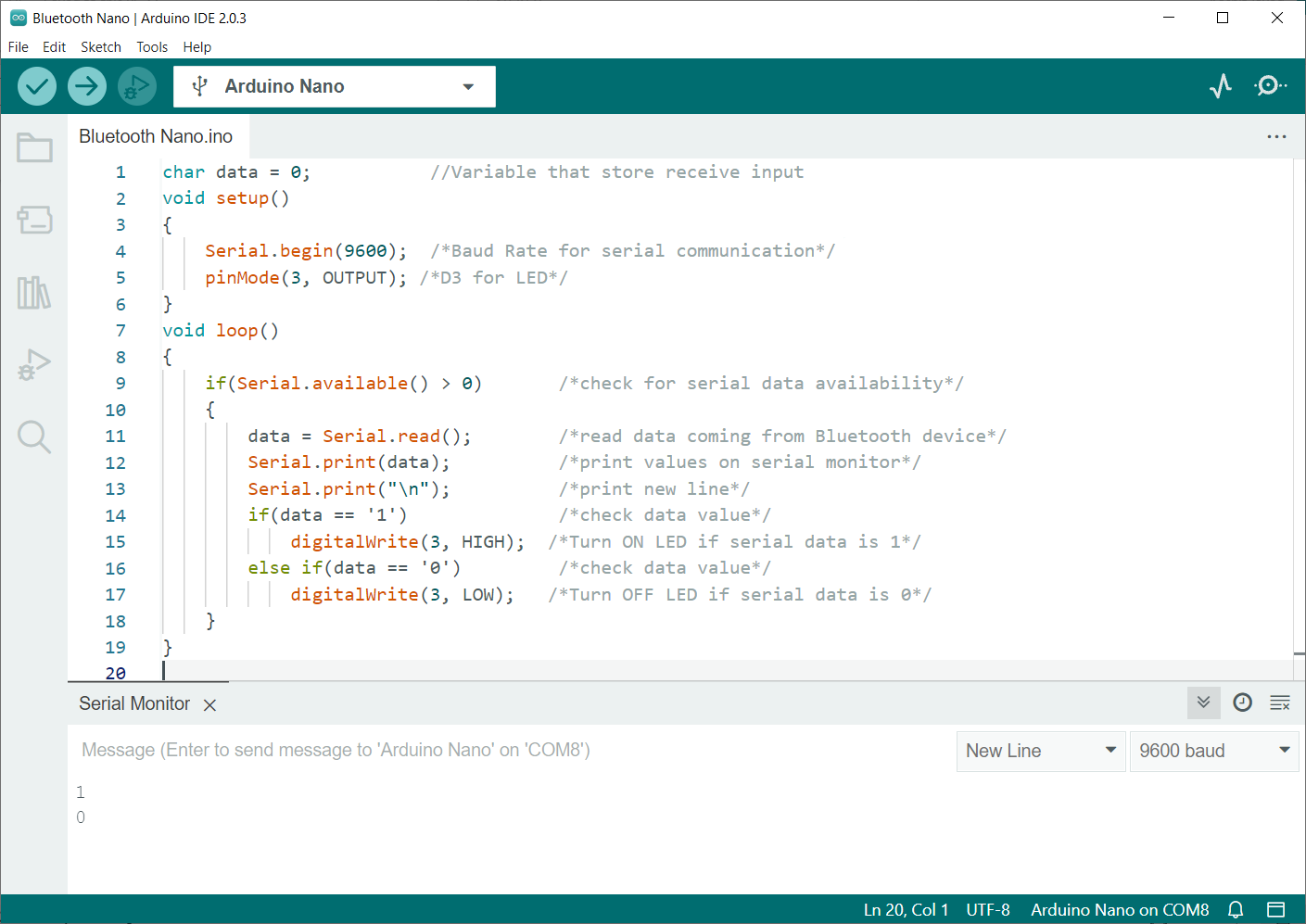Open the Search icon in the sidebar
The width and height of the screenshot is (1306, 924).
(34, 437)
